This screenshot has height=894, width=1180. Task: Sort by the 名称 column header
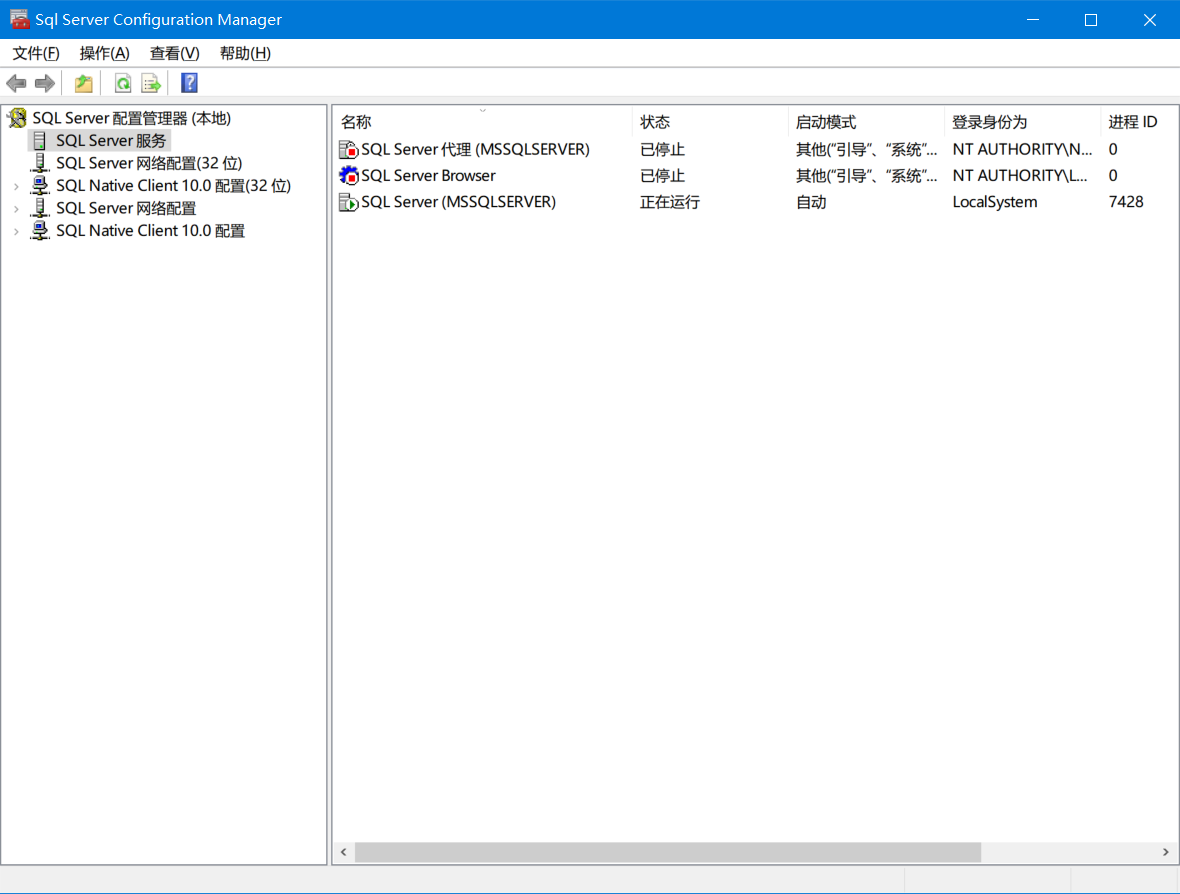pos(356,122)
